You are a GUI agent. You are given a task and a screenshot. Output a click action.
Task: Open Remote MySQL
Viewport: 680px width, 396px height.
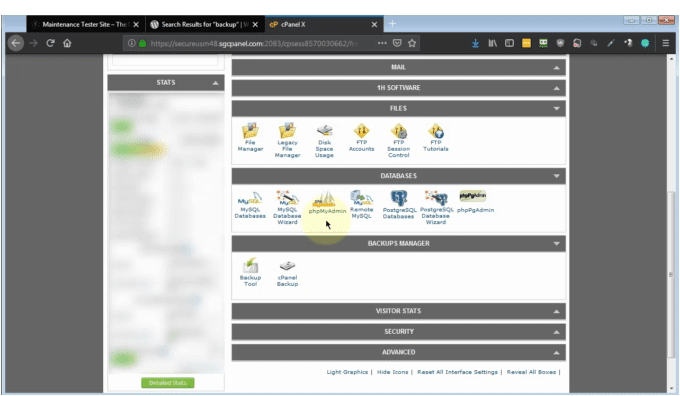coord(362,204)
